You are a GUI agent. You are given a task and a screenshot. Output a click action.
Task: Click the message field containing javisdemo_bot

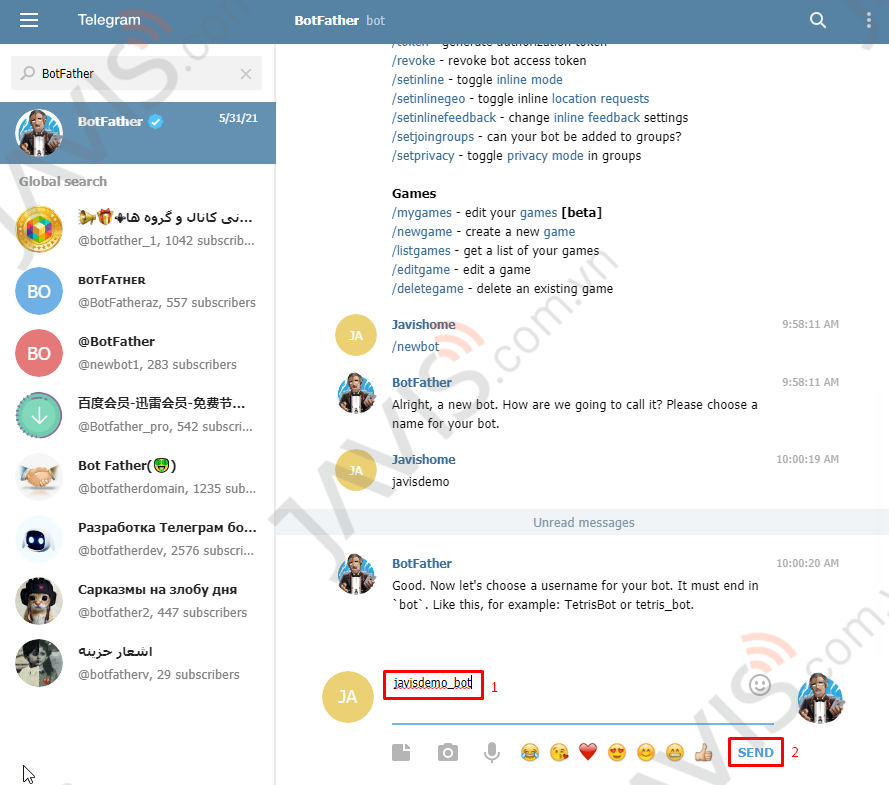point(582,697)
